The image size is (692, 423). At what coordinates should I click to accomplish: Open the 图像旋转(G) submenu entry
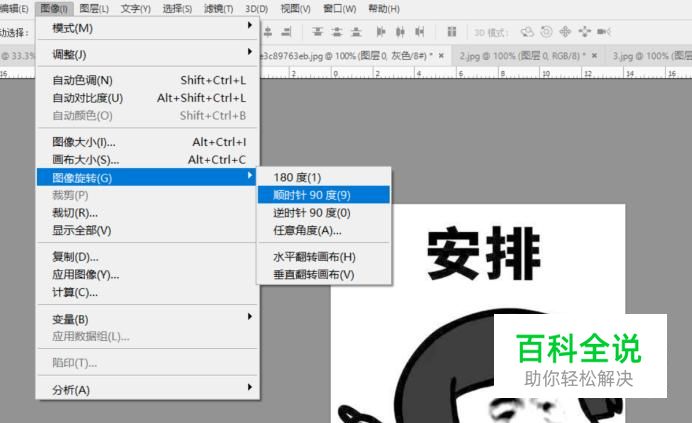tap(147, 178)
